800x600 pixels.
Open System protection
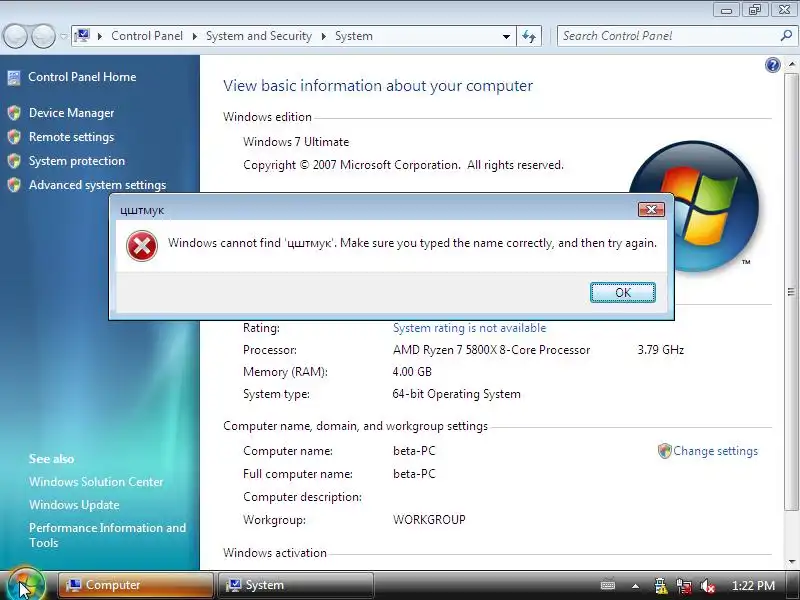click(77, 161)
